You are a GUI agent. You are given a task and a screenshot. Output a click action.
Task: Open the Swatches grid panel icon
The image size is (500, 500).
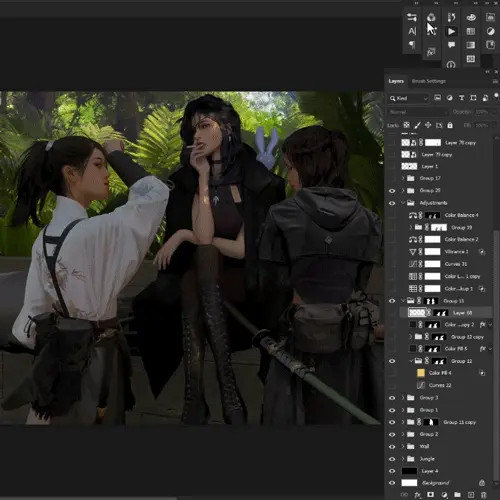pyautogui.click(x=471, y=31)
